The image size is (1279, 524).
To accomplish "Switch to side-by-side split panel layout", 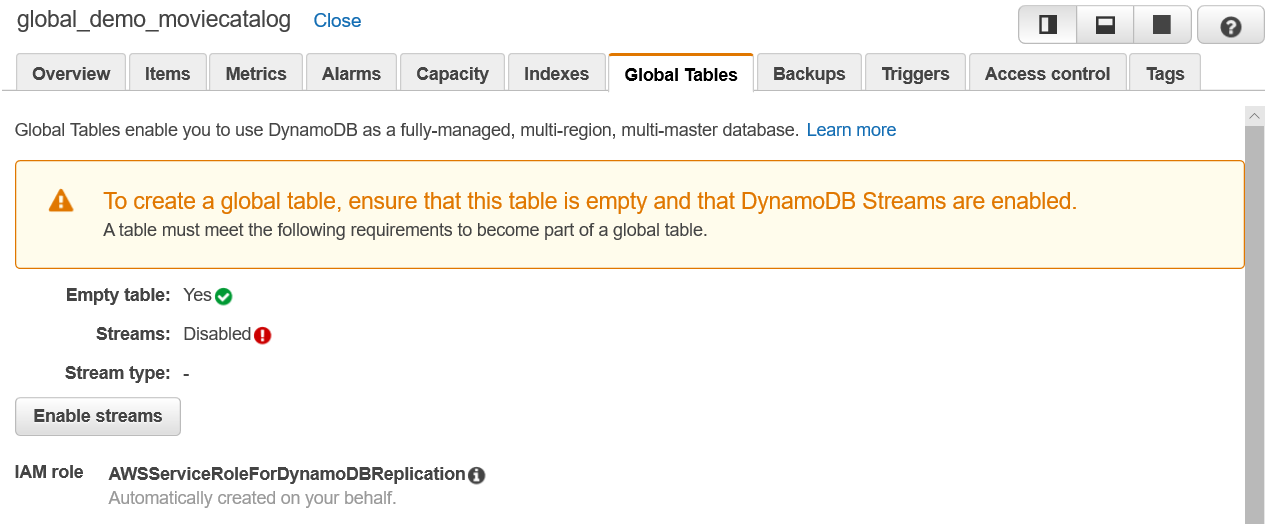I will point(1048,25).
